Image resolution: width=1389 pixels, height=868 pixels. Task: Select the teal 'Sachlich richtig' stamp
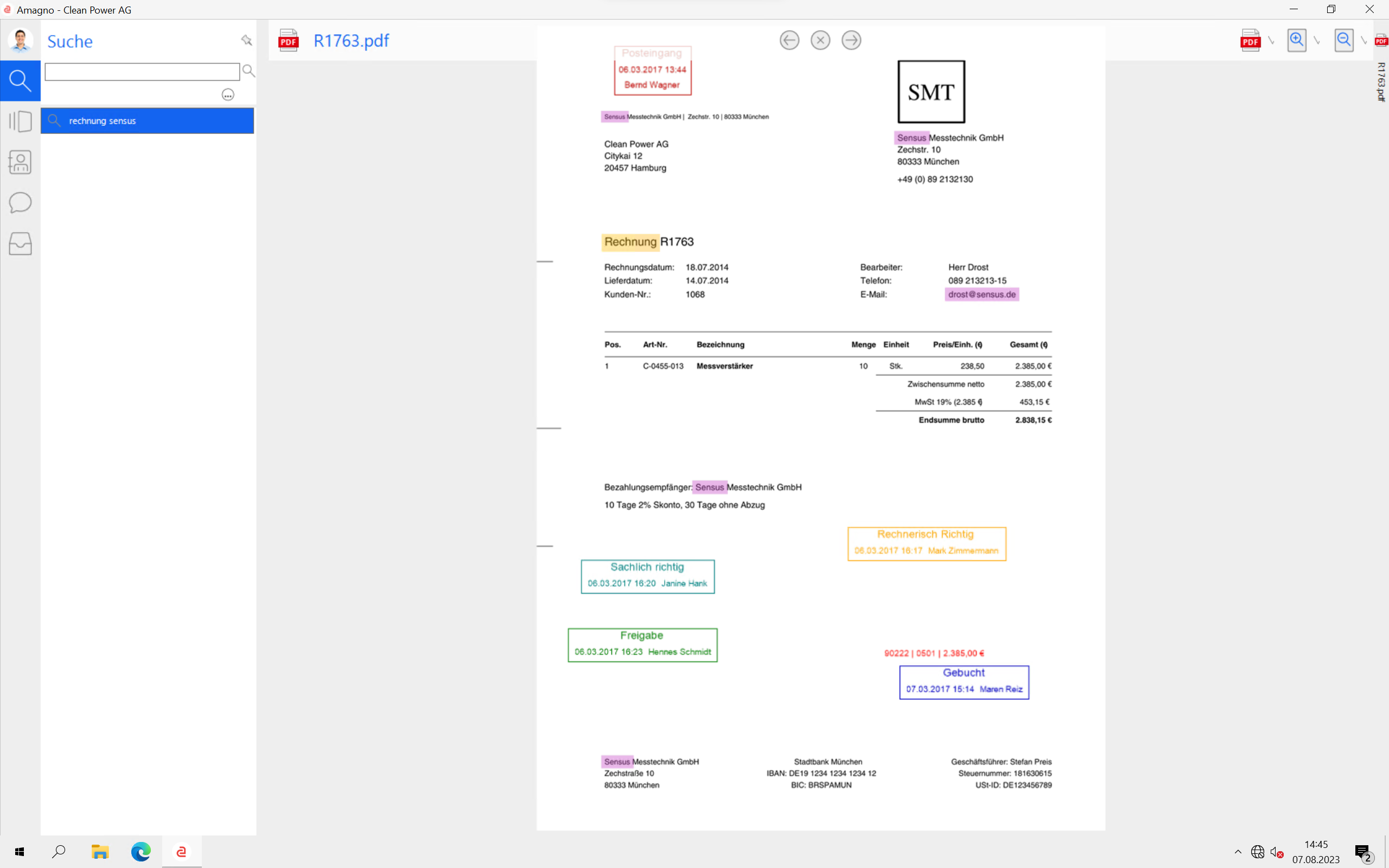coord(647,576)
